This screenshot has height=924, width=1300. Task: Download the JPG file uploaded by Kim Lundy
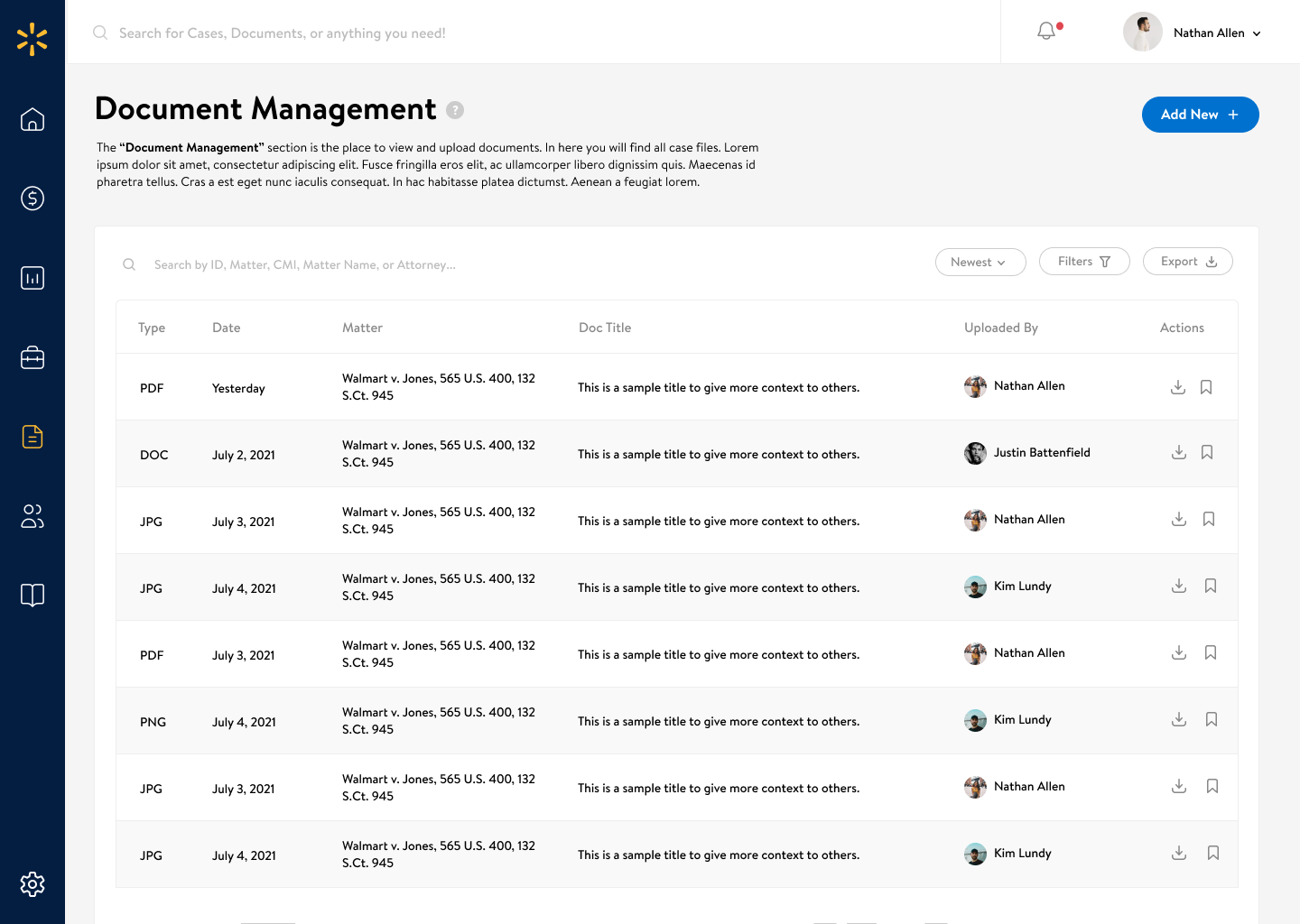pyautogui.click(x=1178, y=587)
